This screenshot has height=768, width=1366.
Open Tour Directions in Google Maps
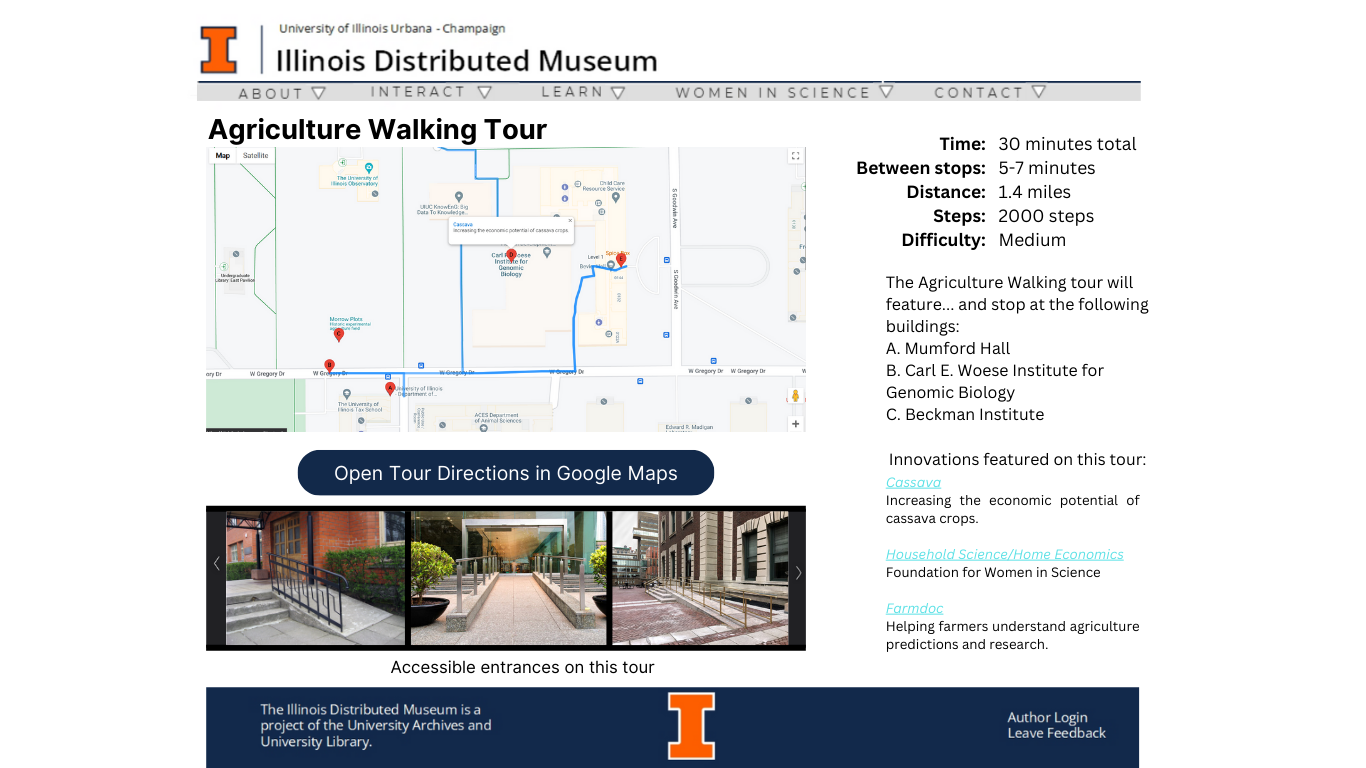(506, 473)
